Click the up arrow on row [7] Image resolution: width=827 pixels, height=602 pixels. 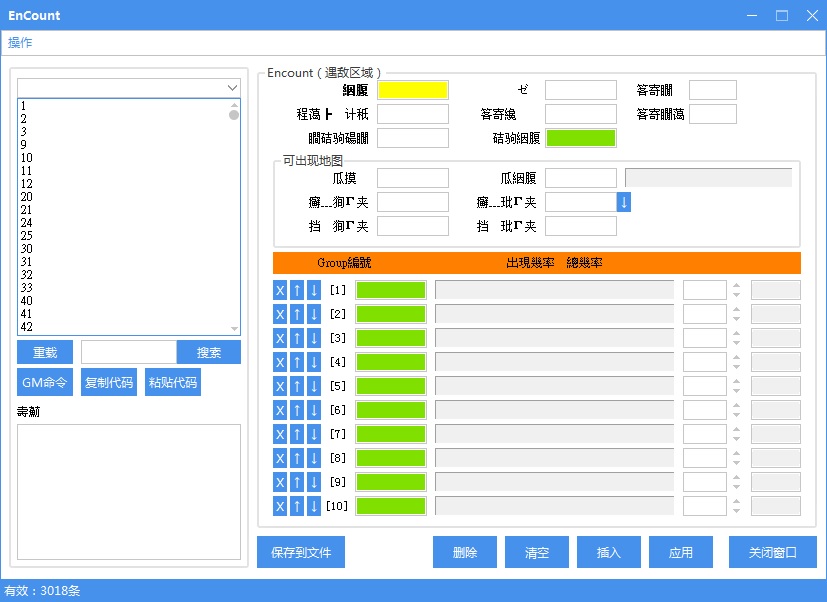pos(297,434)
